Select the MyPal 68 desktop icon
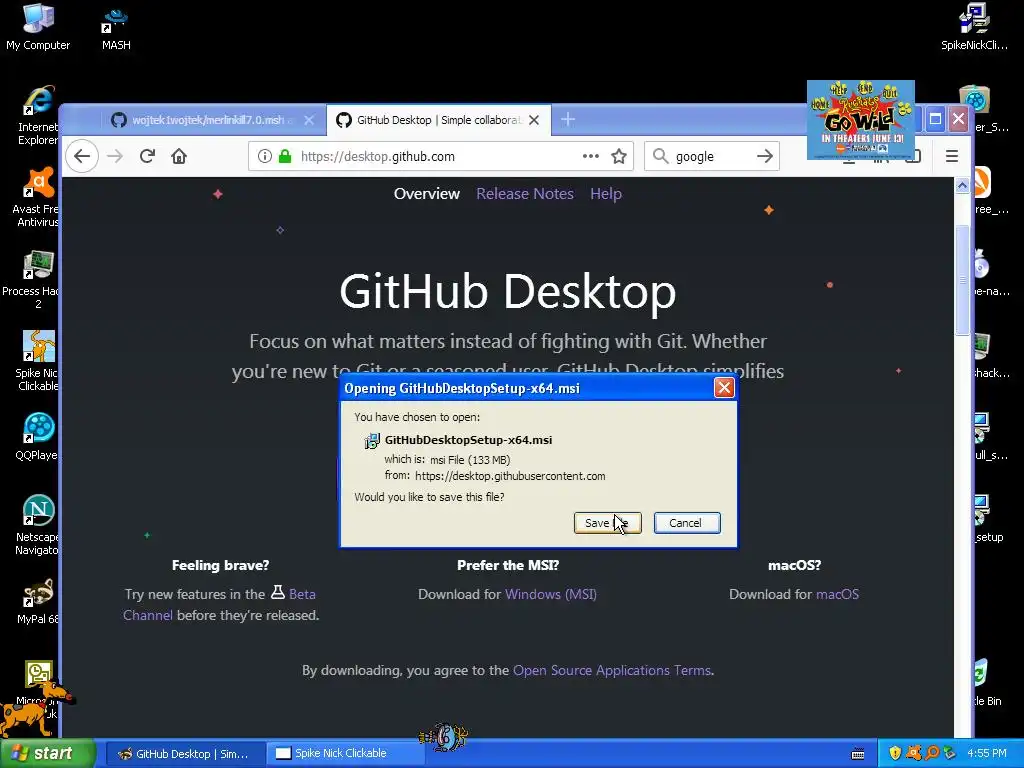Image resolution: width=1024 pixels, height=768 pixels. click(38, 601)
